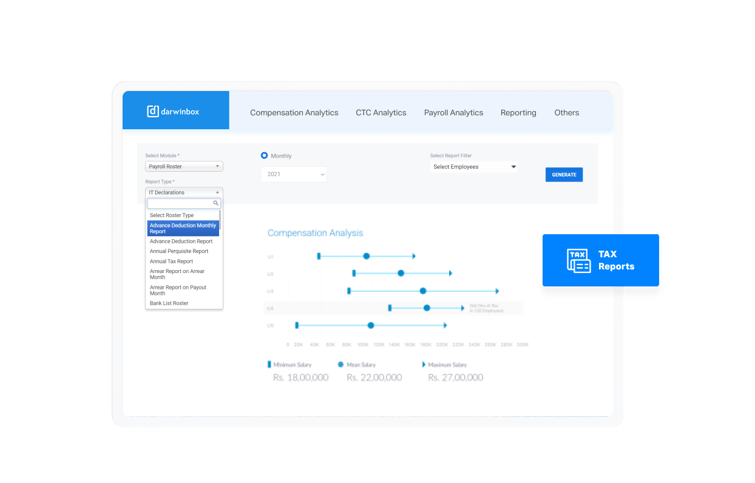
Task: Click the GENERATE button
Action: [x=564, y=174]
